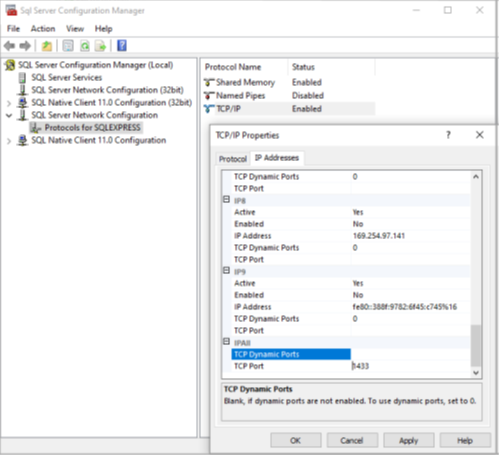
Task: Open the Help menu
Action: [104, 29]
